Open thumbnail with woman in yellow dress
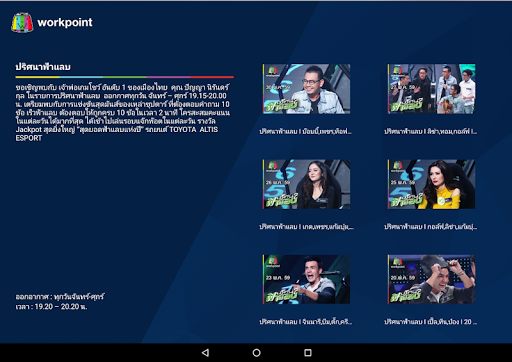The height and width of the screenshot is (362, 512). (x=431, y=184)
